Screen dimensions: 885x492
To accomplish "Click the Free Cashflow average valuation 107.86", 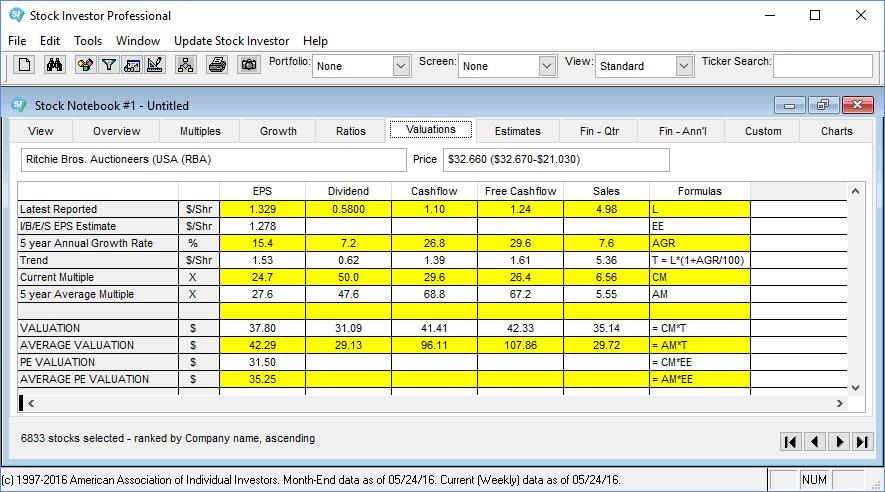I will point(520,345).
